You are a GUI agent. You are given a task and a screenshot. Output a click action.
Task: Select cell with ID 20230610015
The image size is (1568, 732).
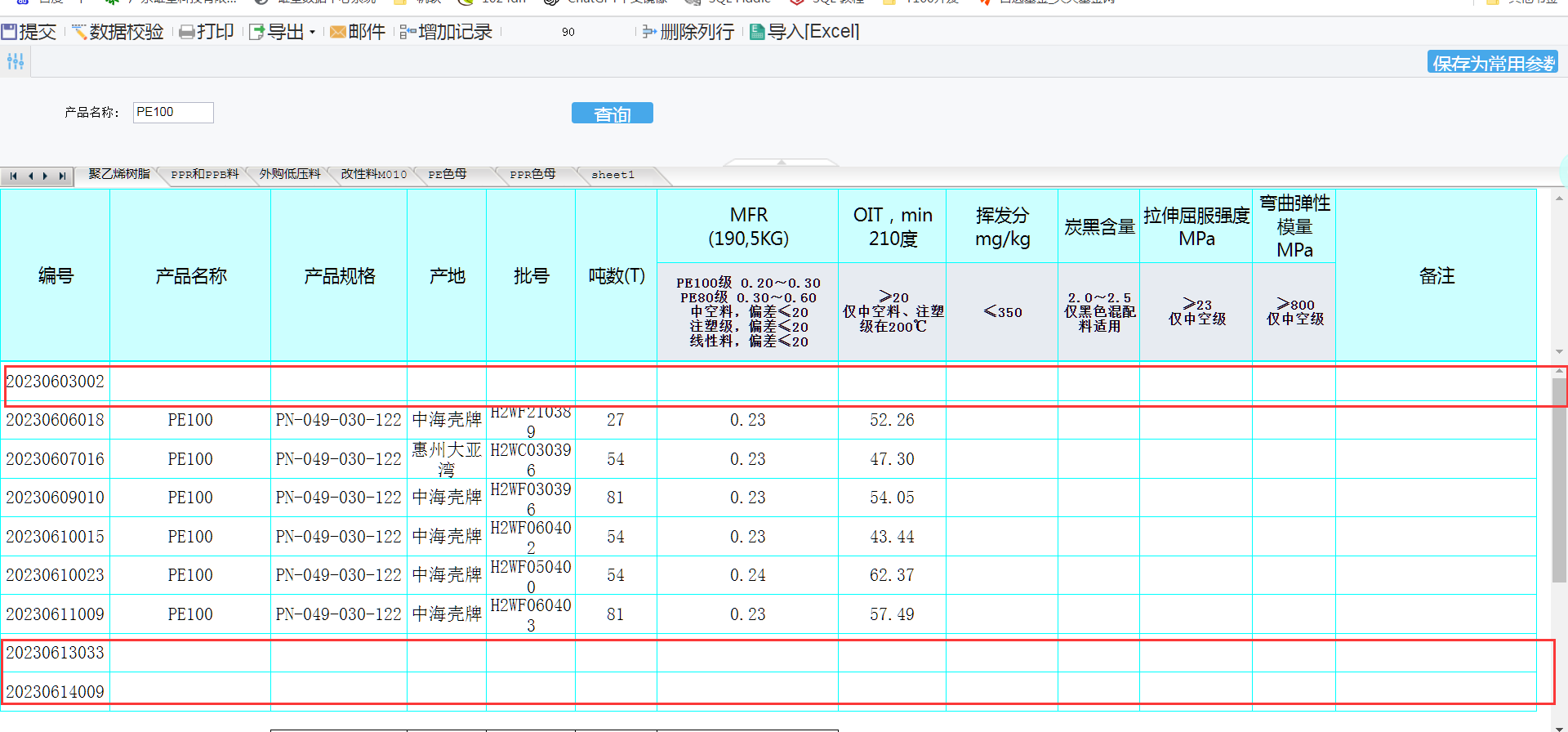56,537
